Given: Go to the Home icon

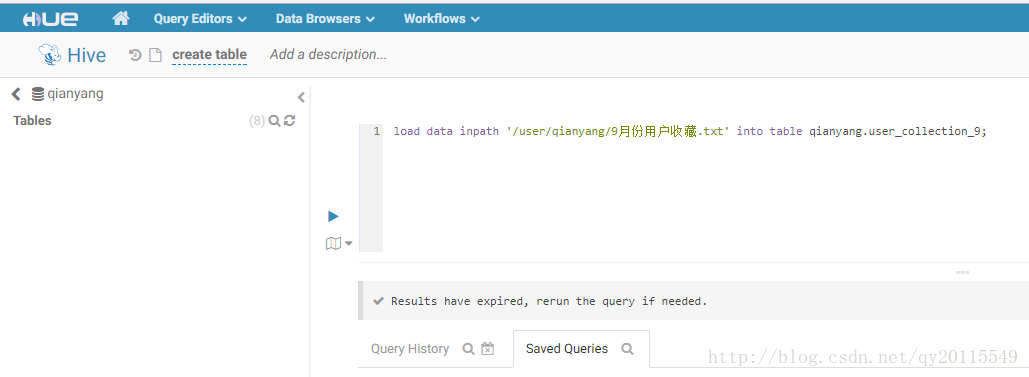Looking at the screenshot, I should pos(121,18).
